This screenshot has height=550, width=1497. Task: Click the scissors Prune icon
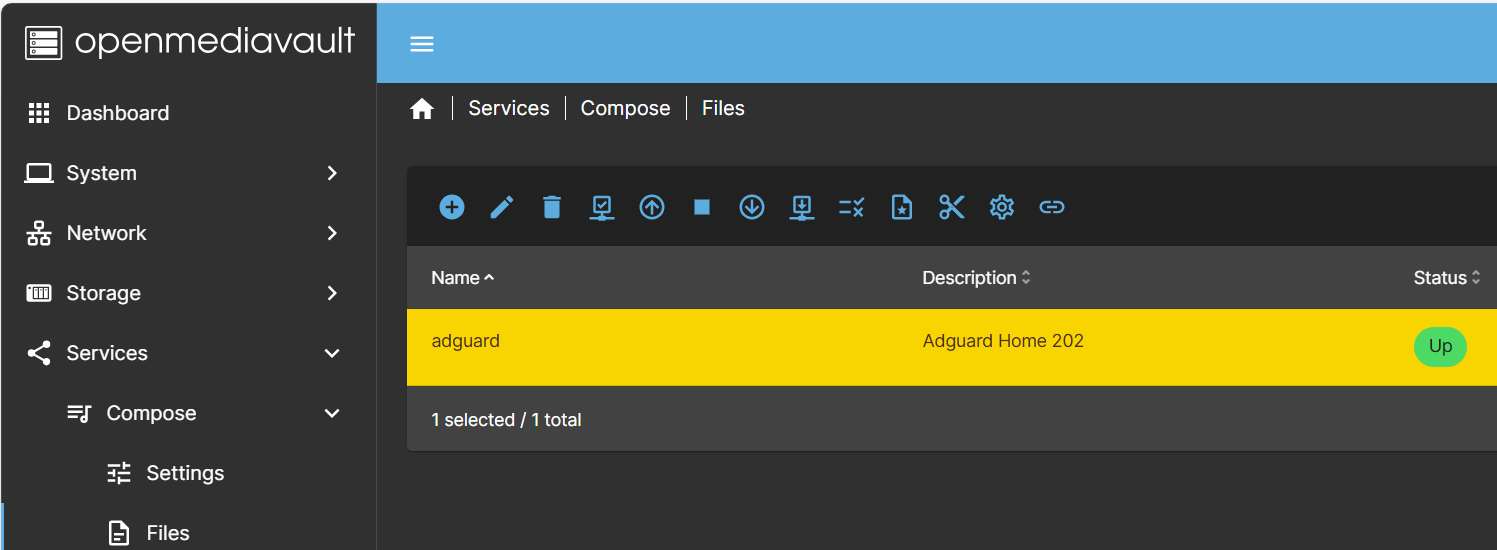point(952,207)
